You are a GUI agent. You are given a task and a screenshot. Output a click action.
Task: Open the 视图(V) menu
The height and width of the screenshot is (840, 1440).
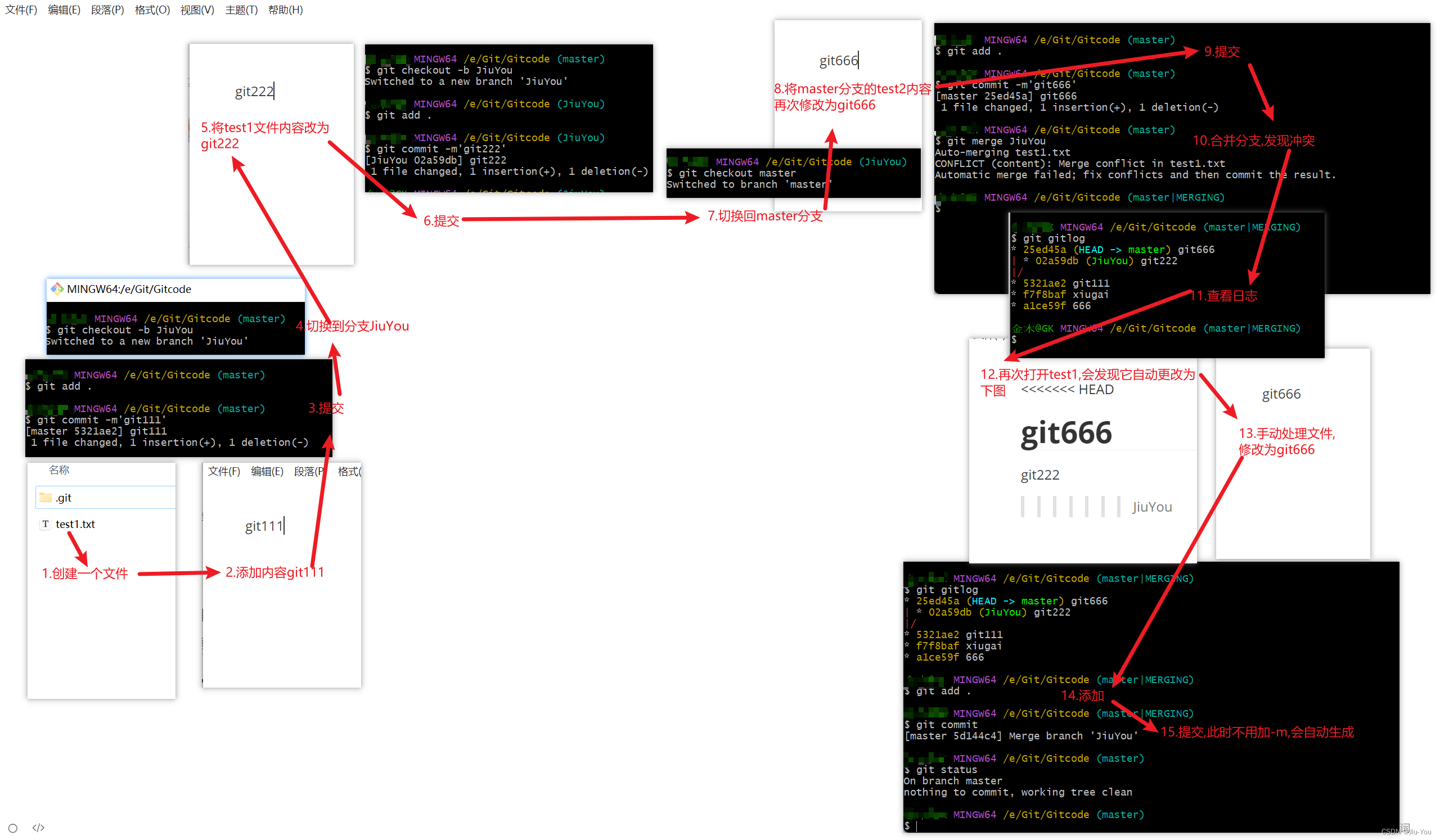pyautogui.click(x=197, y=10)
